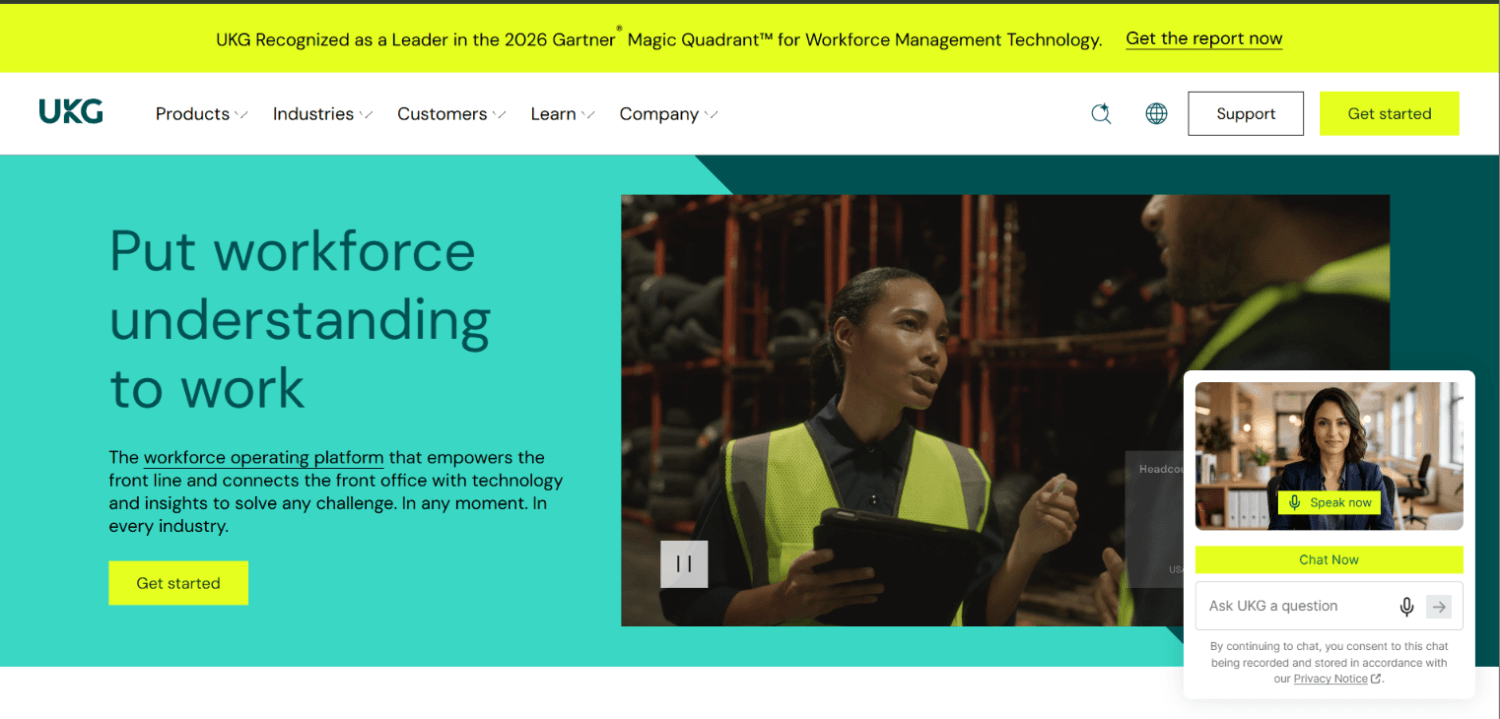The image size is (1500, 719).
Task: Submit chat question with the arrow icon
Action: (x=1439, y=606)
